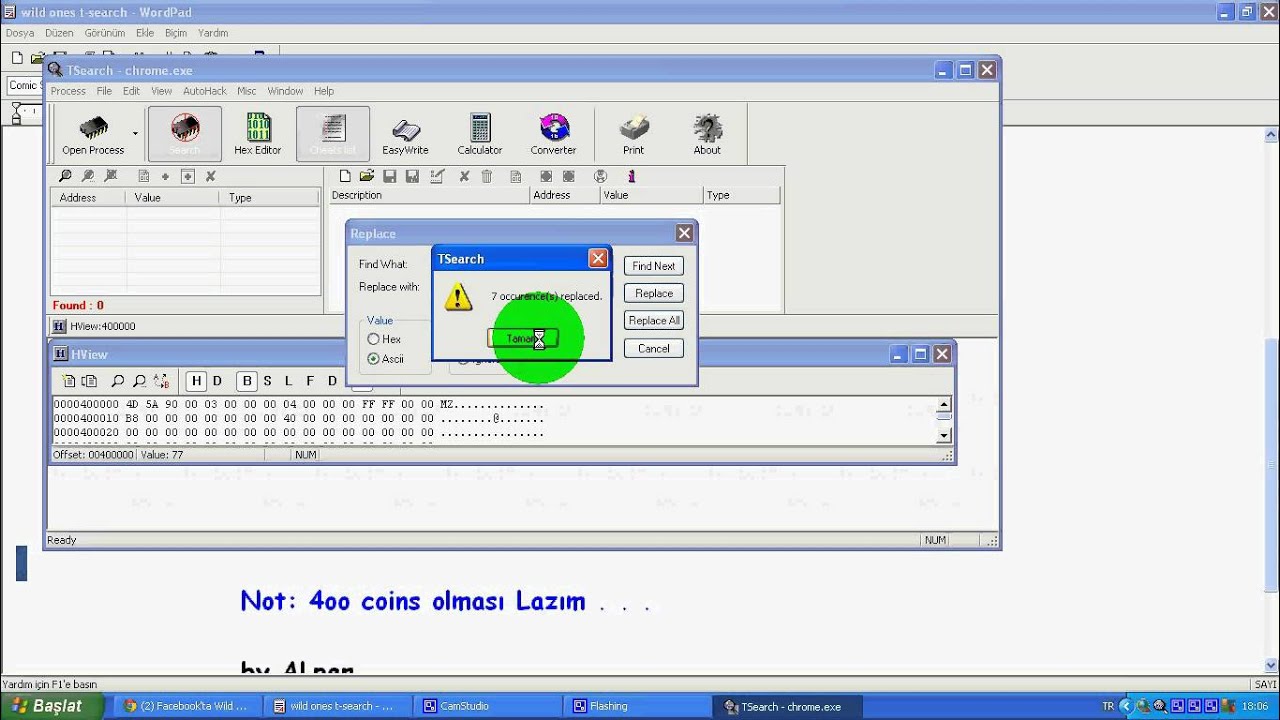
Task: Open the AutoHack menu
Action: click(204, 91)
